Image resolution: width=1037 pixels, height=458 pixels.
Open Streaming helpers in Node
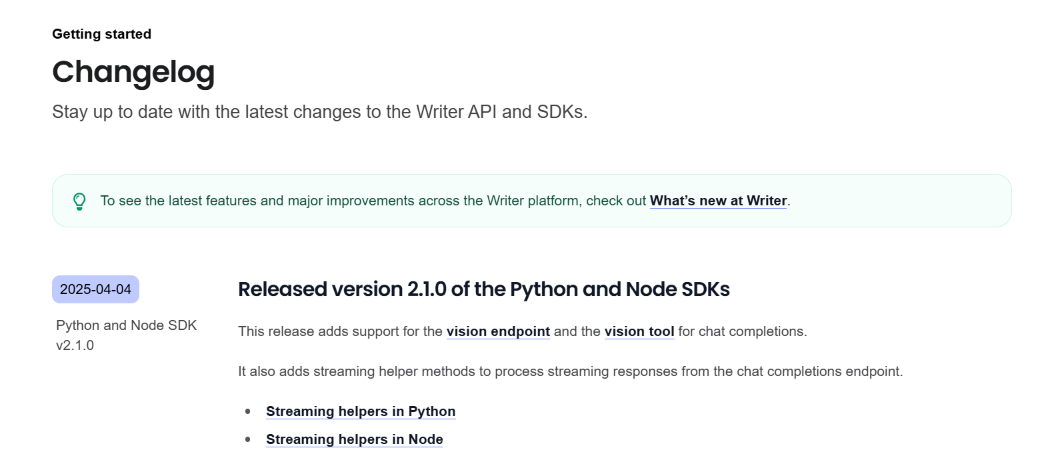[x=354, y=439]
